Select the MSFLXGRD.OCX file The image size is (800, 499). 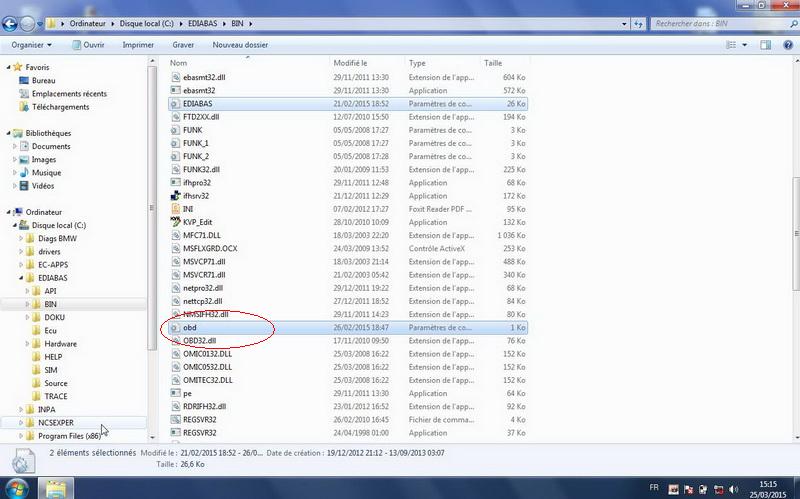pyautogui.click(x=210, y=248)
